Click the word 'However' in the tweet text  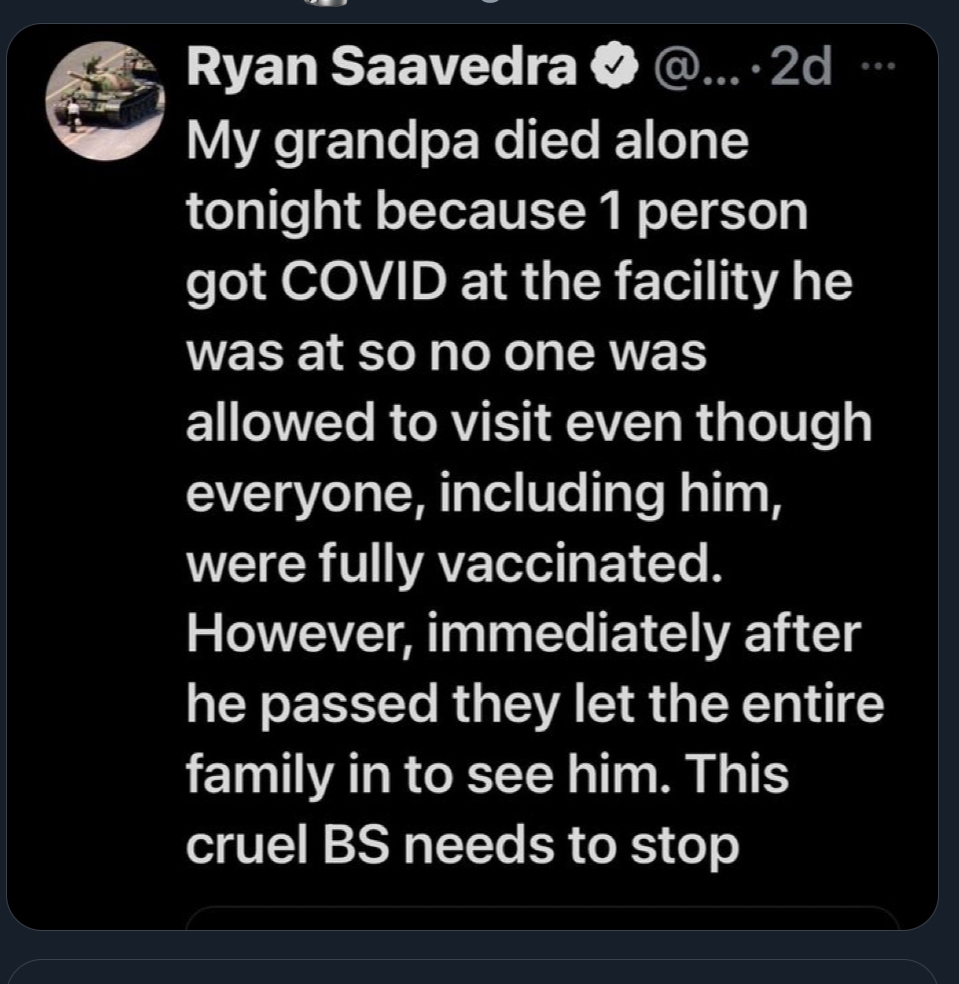tap(299, 635)
